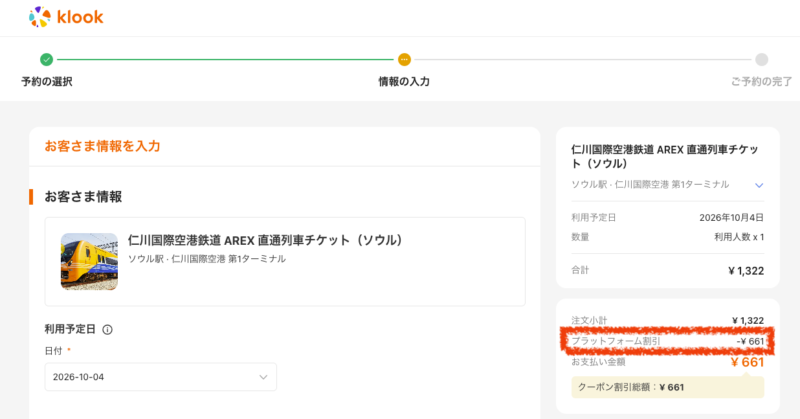Click the AREX train thumbnail image

89,261
